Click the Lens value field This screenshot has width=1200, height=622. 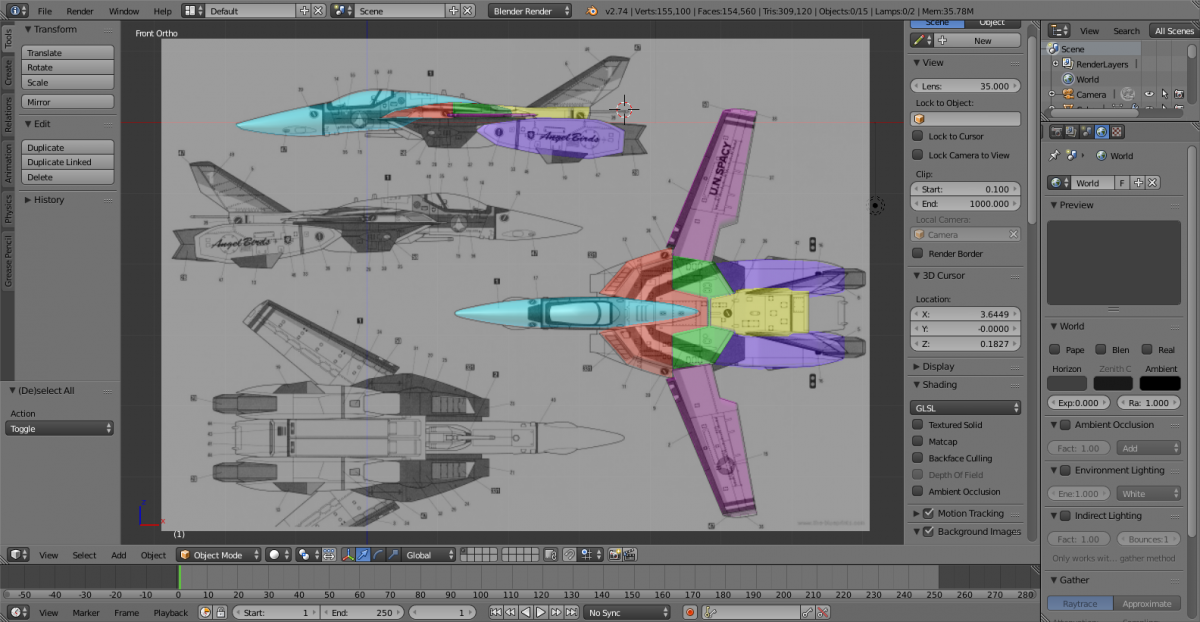coord(966,86)
